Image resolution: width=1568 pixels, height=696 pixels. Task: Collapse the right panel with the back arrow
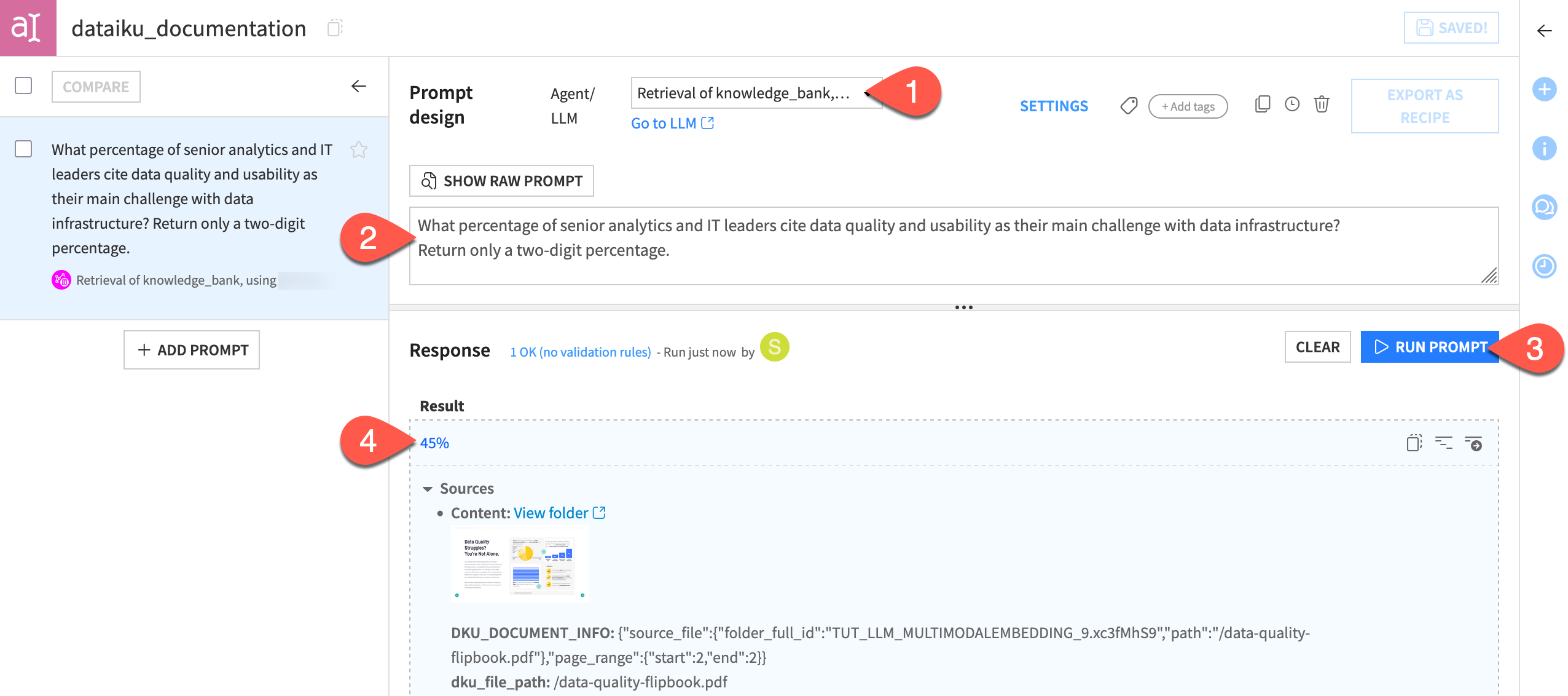point(1544,31)
